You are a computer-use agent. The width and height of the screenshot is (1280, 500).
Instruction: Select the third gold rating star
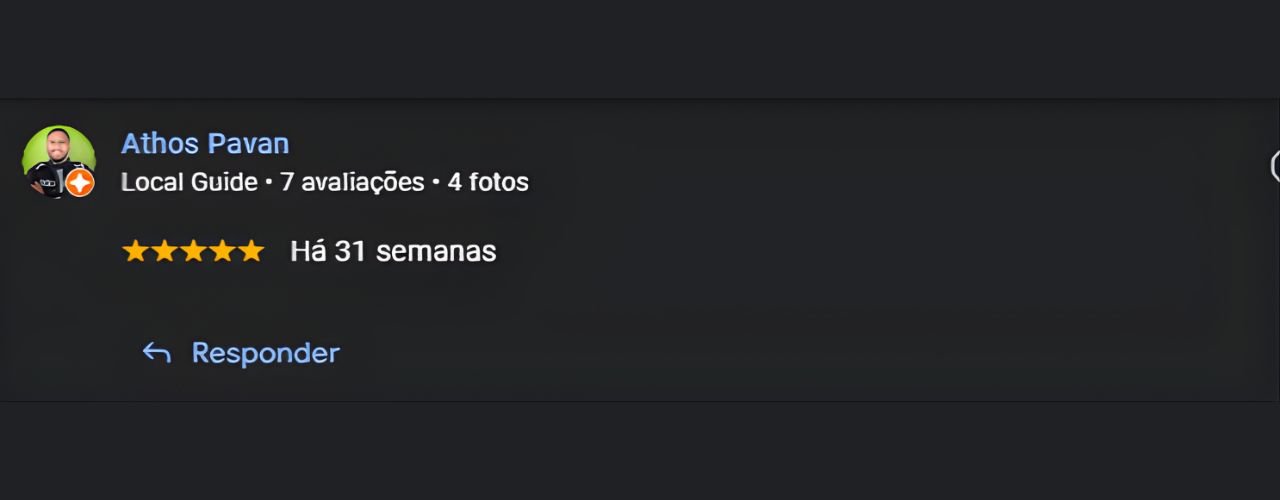193,251
